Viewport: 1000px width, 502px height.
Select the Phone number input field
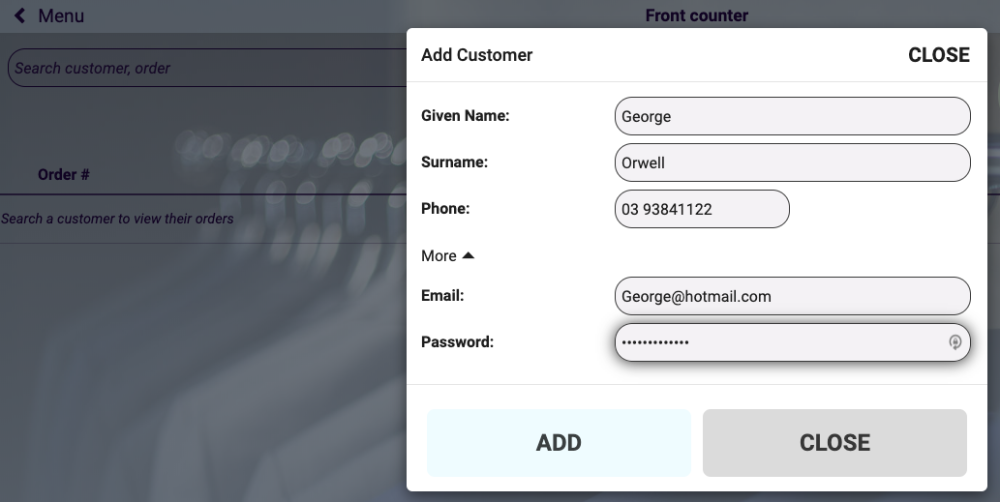click(x=701, y=209)
